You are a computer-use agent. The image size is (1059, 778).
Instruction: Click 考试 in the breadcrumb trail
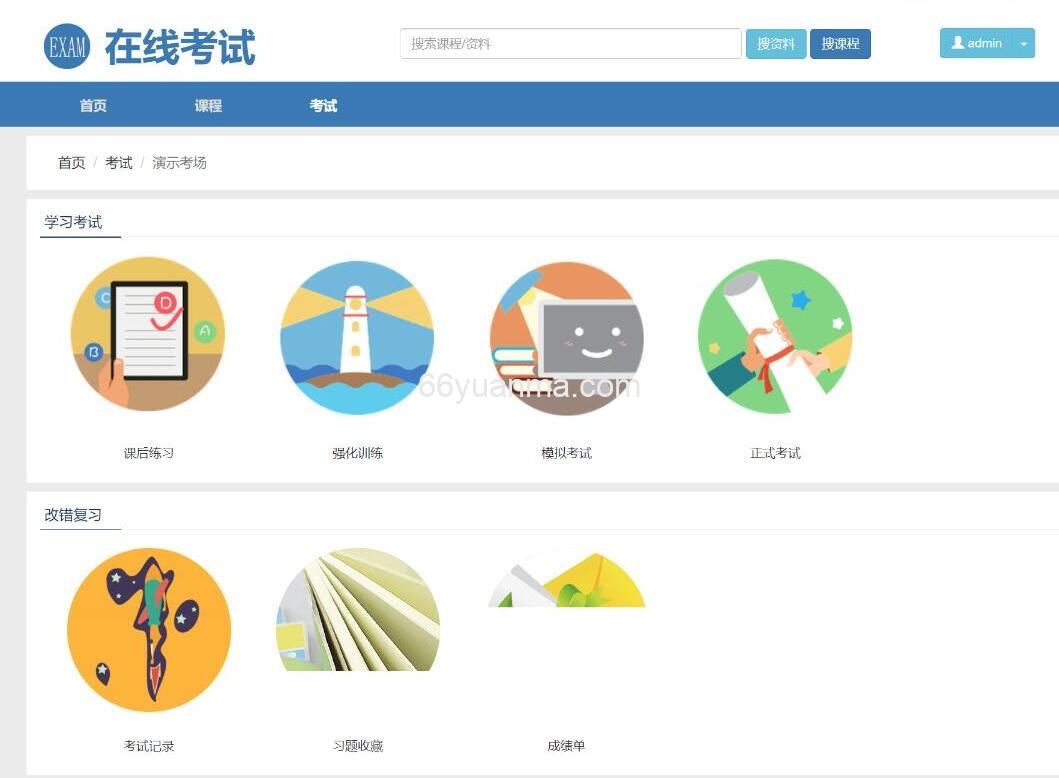[118, 162]
